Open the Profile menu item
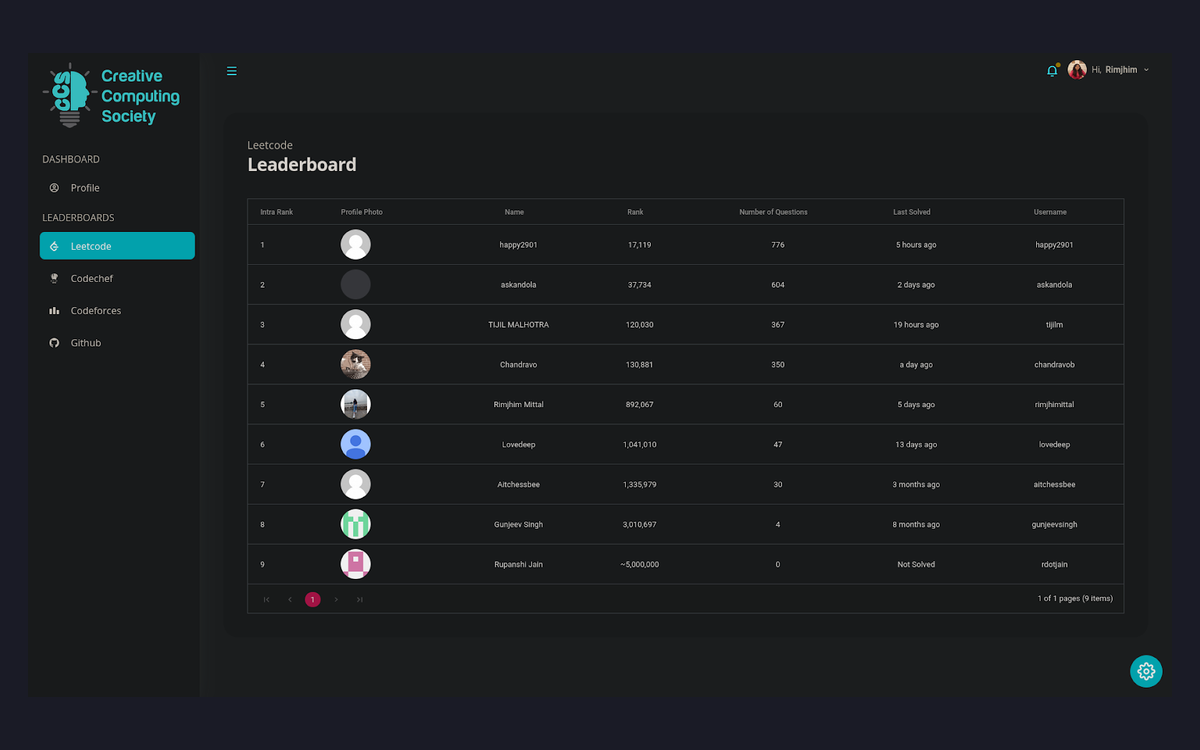1200x750 pixels. point(117,188)
